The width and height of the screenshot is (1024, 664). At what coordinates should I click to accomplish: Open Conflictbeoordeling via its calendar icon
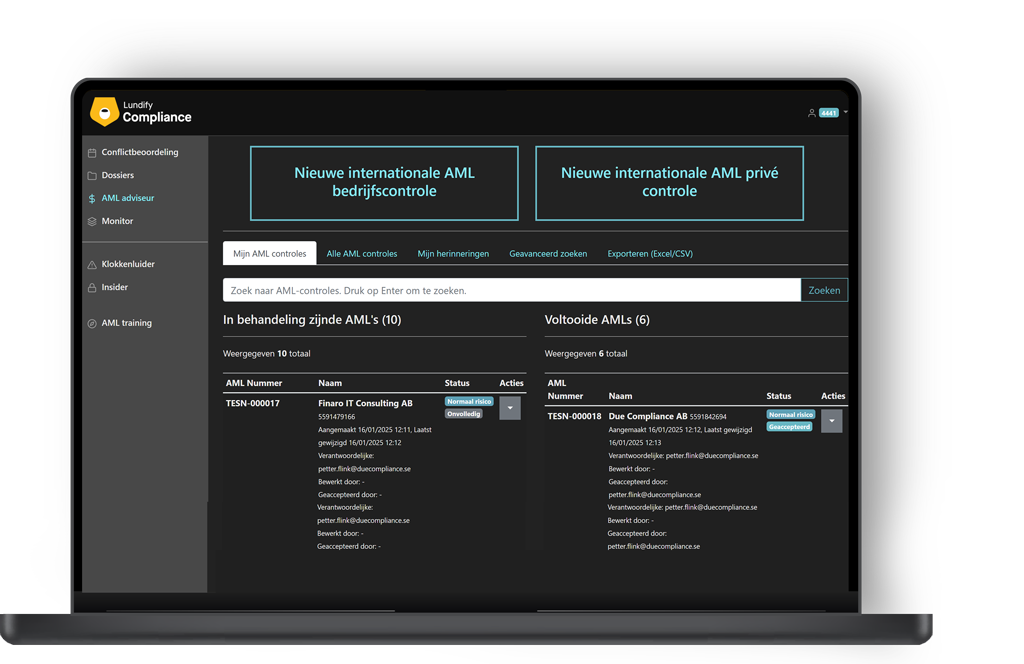click(x=92, y=151)
